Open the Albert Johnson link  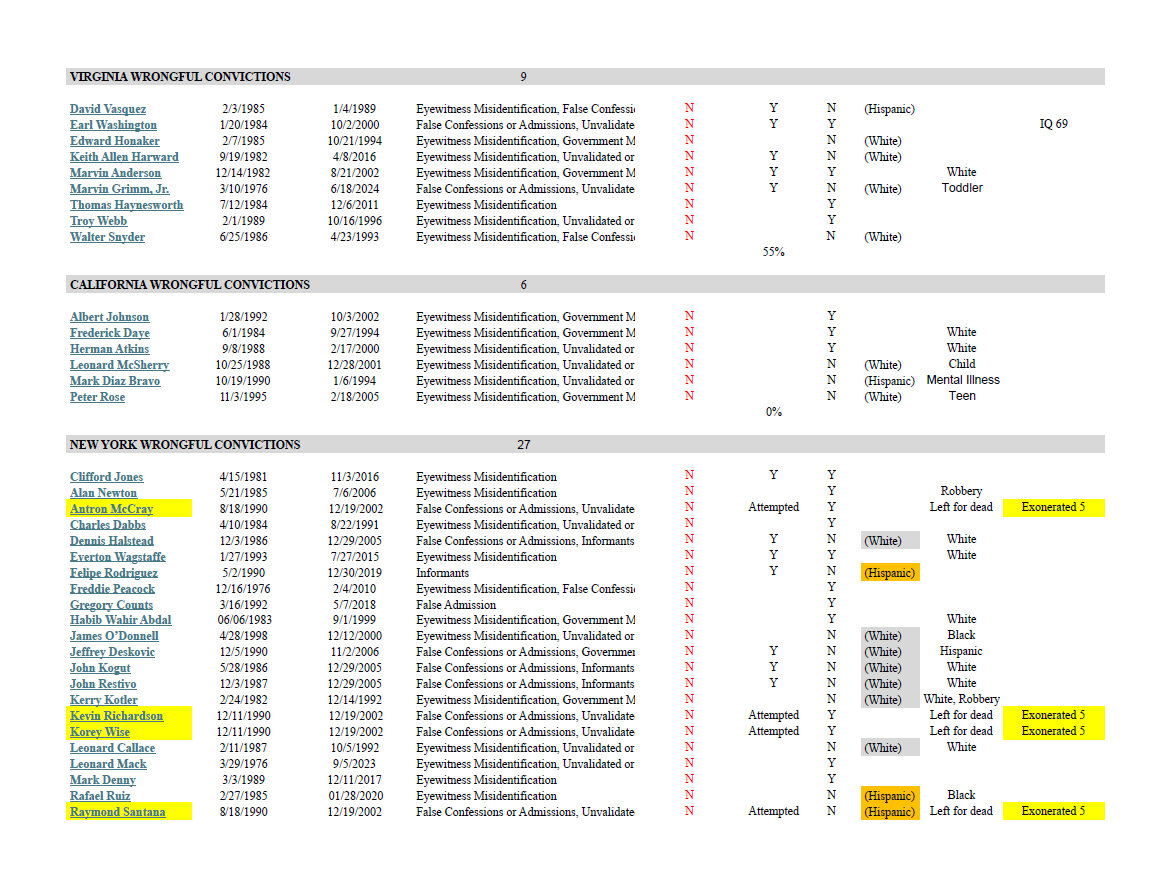pyautogui.click(x=109, y=317)
